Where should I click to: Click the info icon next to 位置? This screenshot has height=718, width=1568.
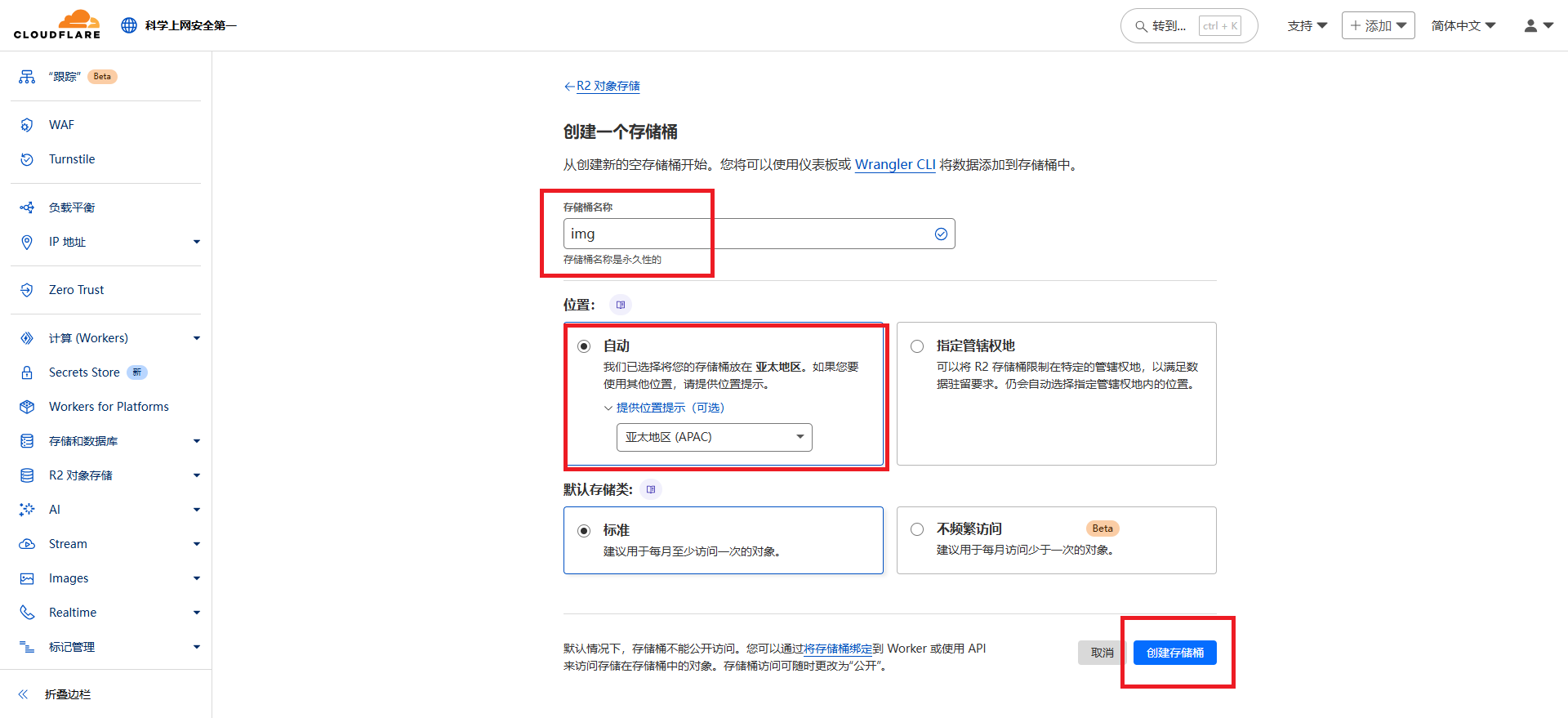coord(621,305)
